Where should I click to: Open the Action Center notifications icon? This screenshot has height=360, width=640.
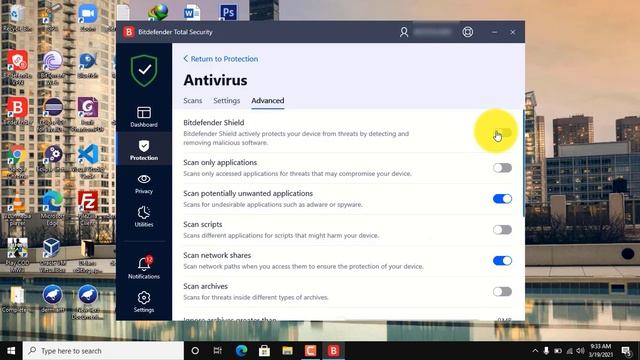(627, 351)
